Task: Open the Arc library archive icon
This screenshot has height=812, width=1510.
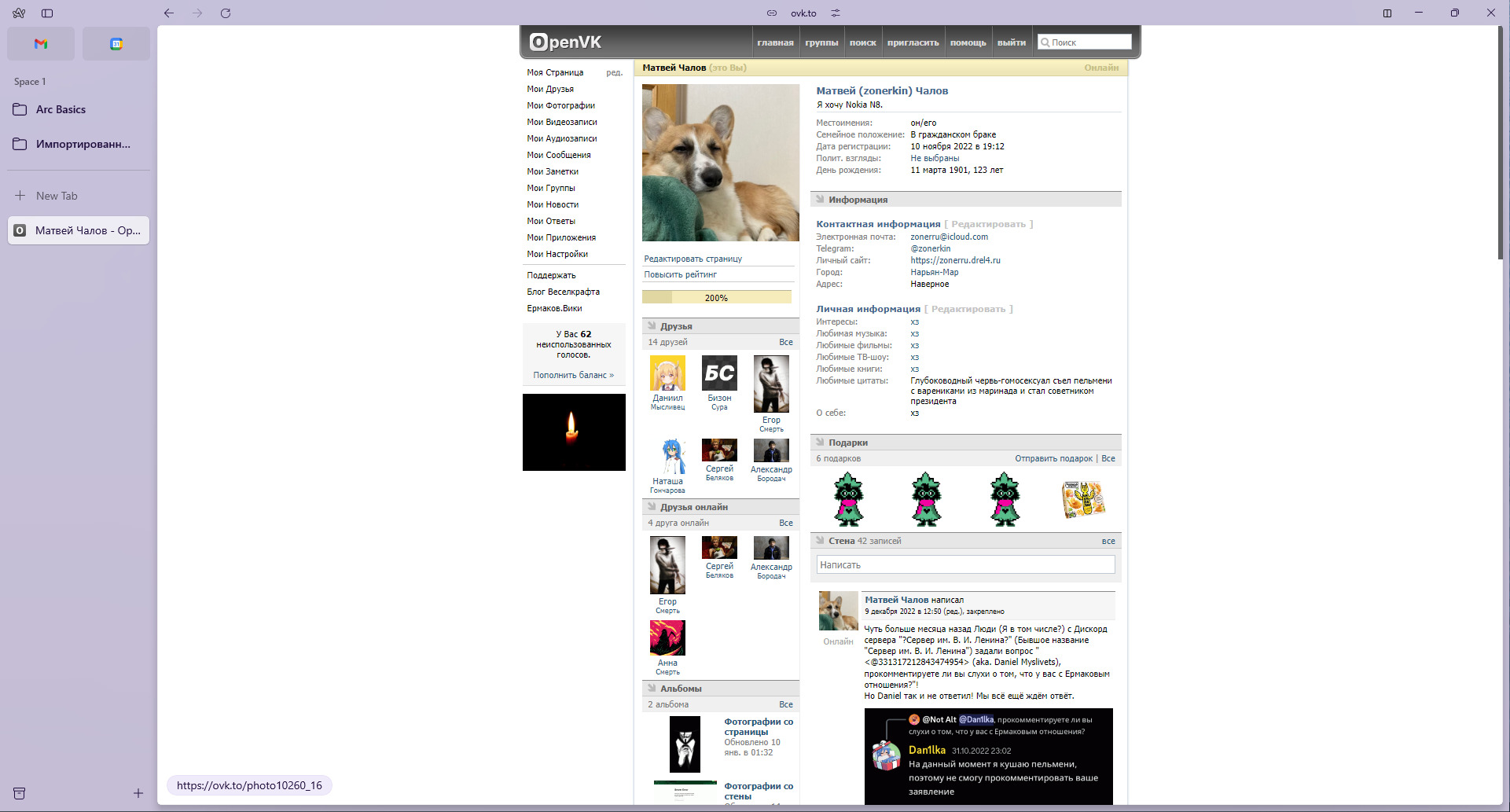Action: [x=20, y=793]
